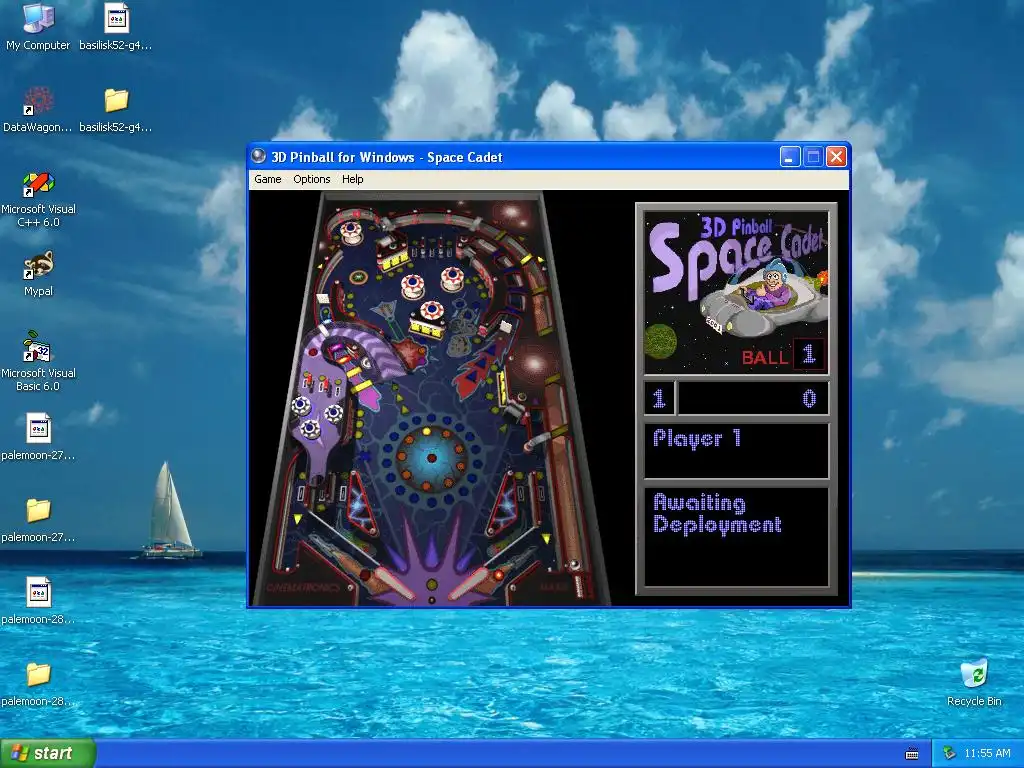1024x768 pixels.
Task: Click the "Player 1" text in the info panel
Action: point(697,439)
